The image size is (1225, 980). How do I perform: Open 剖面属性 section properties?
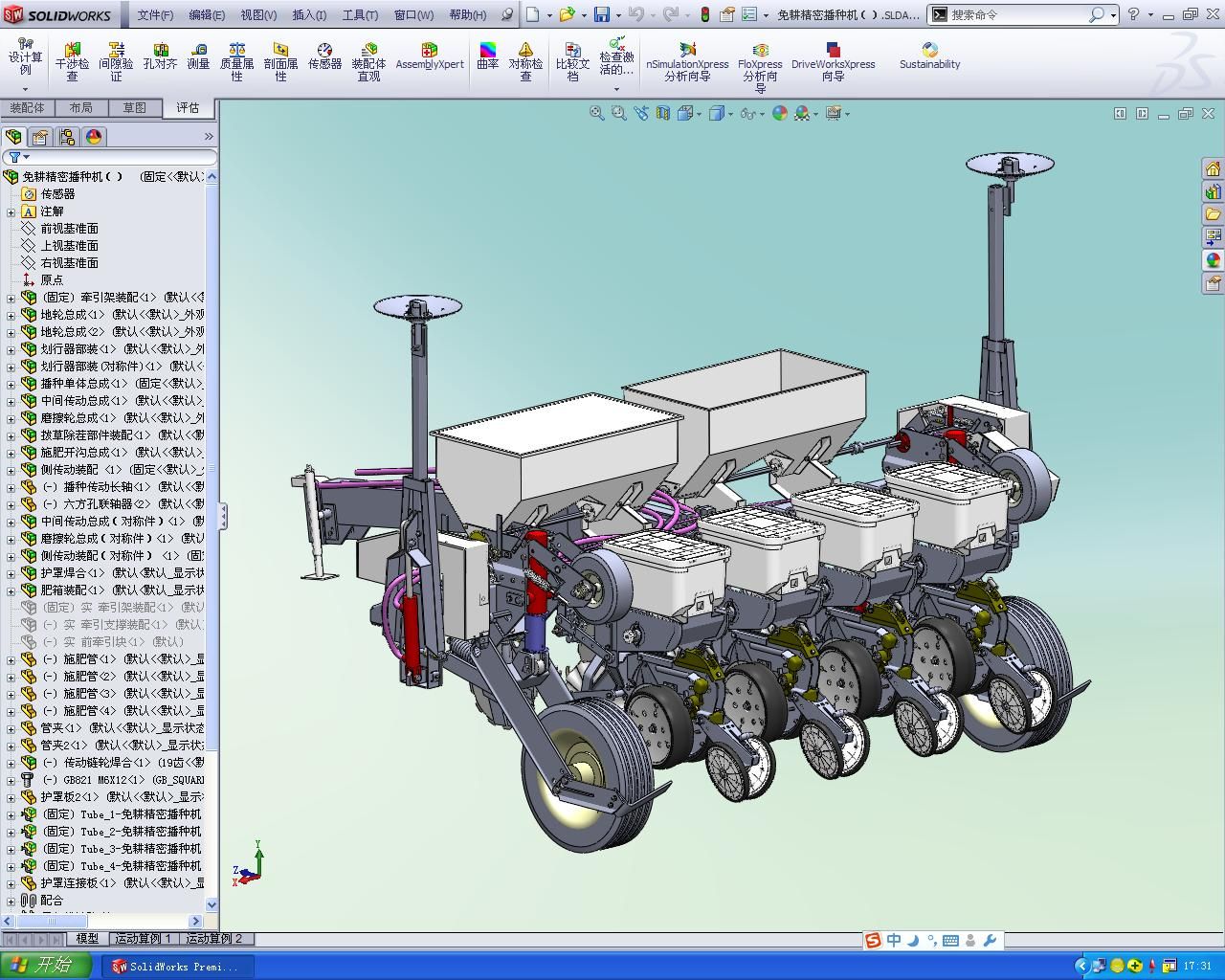coord(280,62)
